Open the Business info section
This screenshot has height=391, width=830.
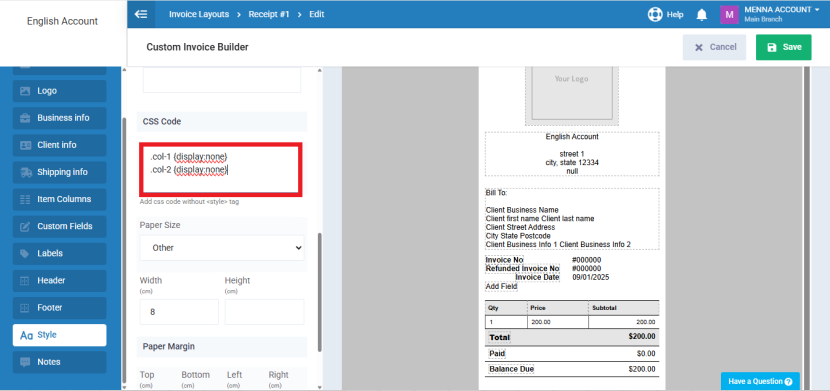[59, 118]
